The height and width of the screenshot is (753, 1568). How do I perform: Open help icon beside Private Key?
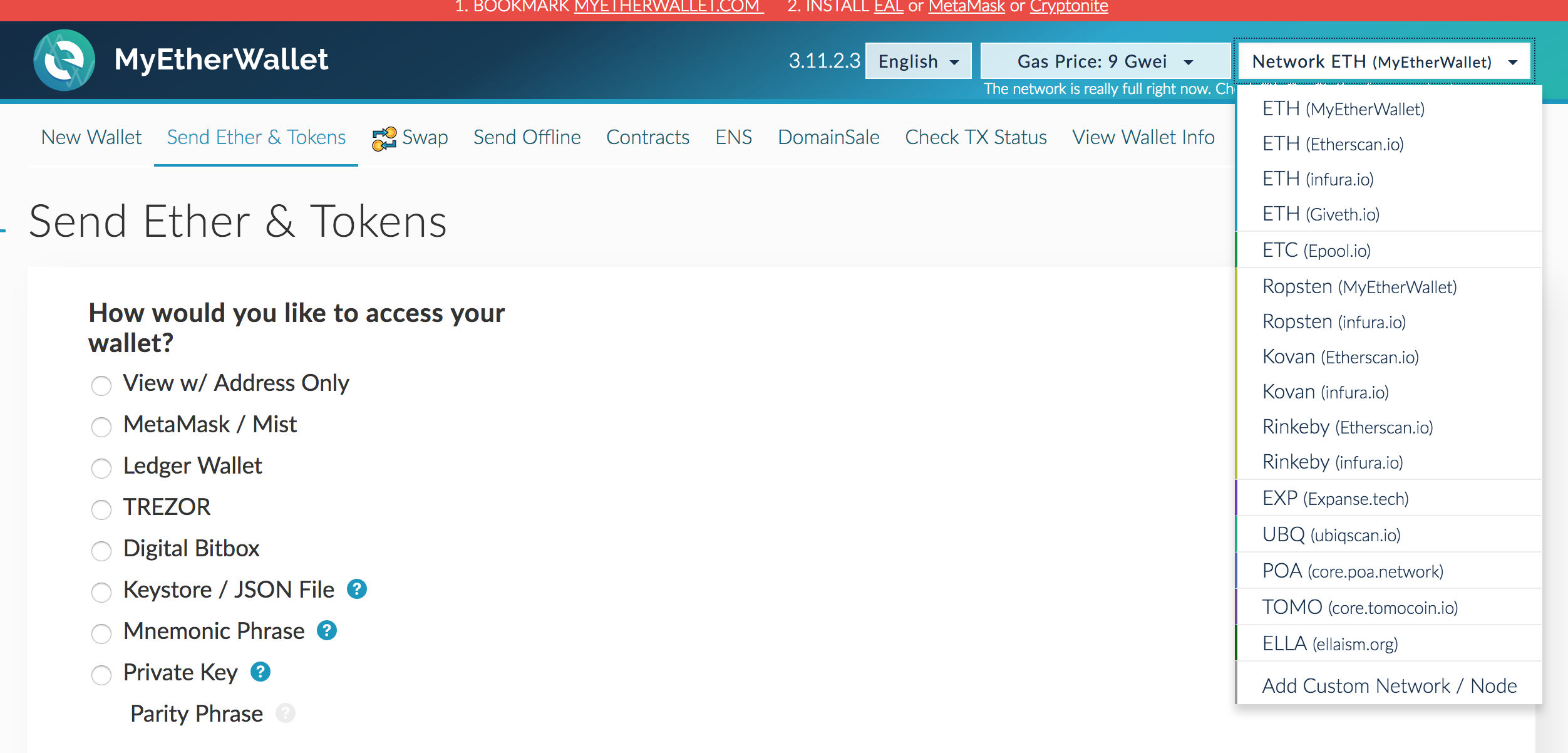click(x=260, y=672)
